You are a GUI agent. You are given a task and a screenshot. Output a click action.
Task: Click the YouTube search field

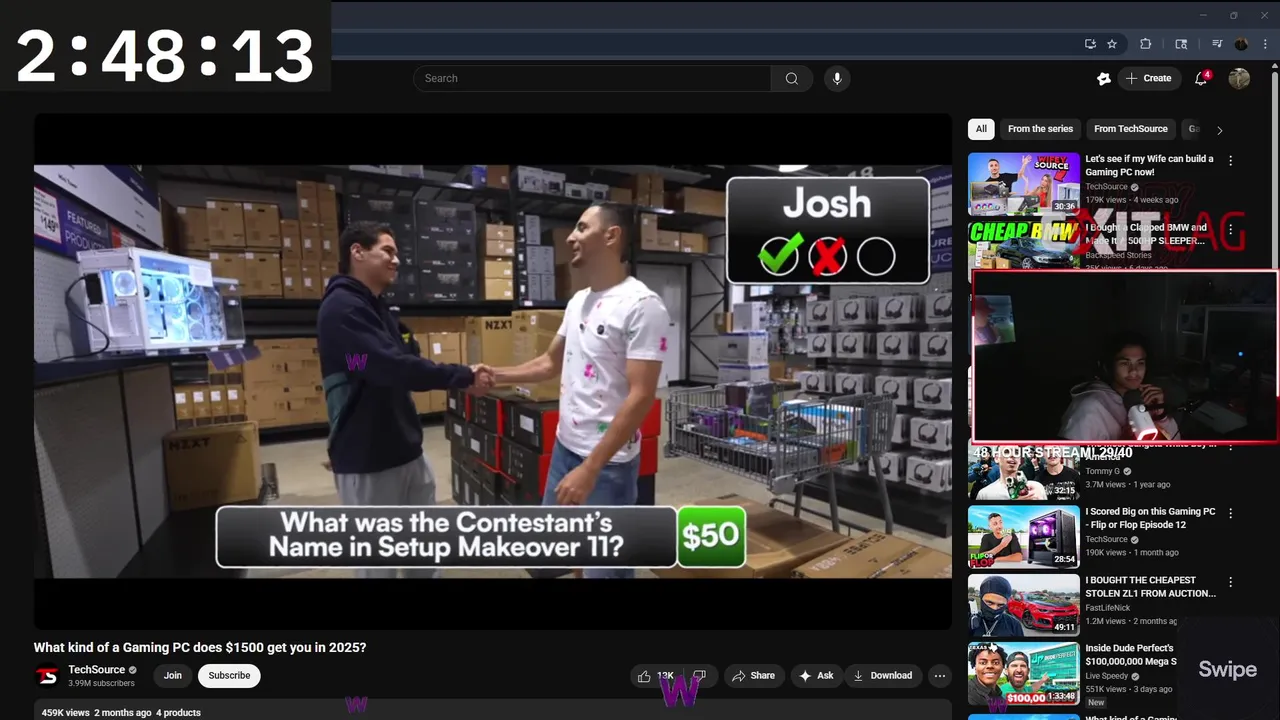pyautogui.click(x=592, y=78)
